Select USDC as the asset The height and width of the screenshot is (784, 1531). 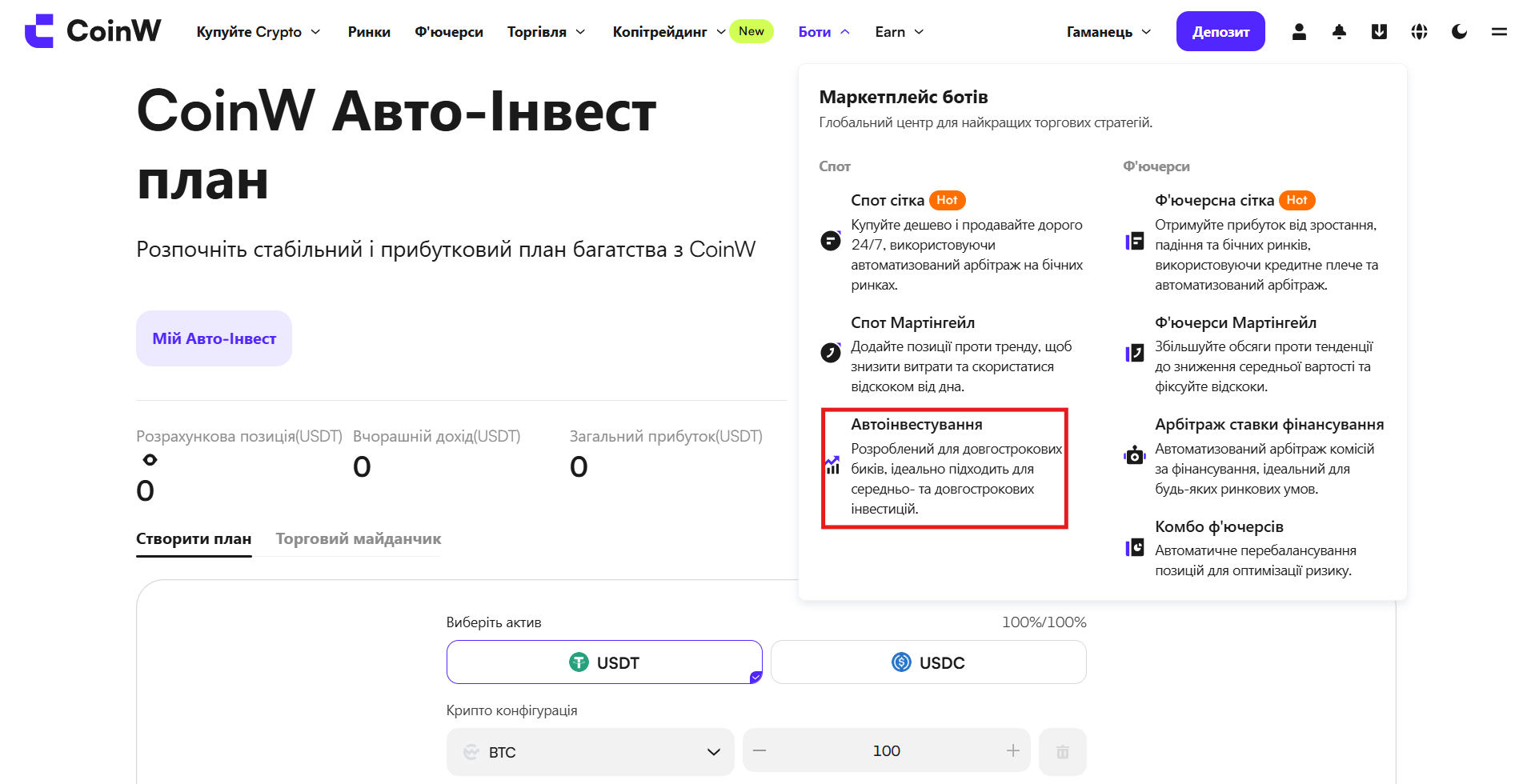pos(928,662)
